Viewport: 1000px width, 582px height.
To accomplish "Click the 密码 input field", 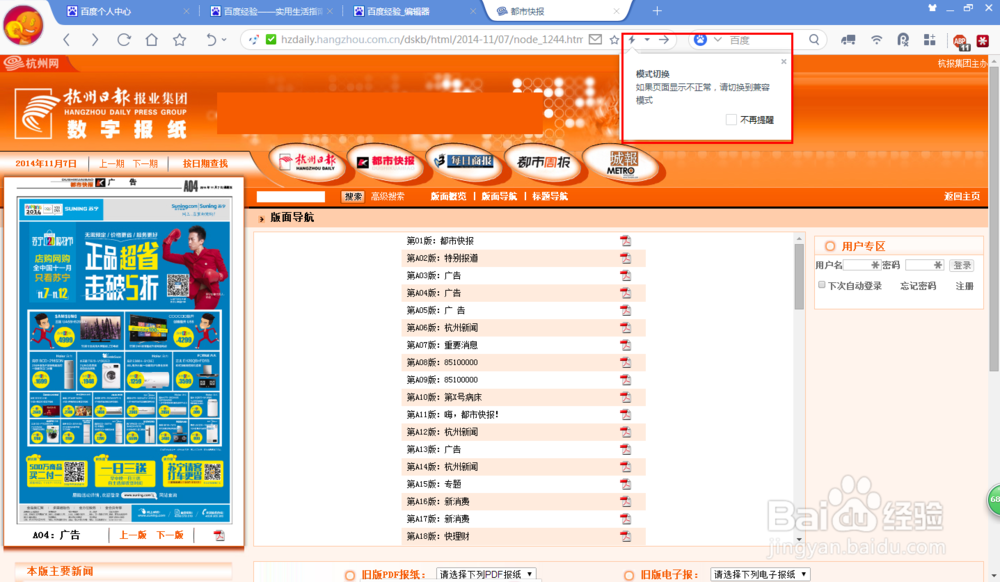I will click(x=923, y=265).
